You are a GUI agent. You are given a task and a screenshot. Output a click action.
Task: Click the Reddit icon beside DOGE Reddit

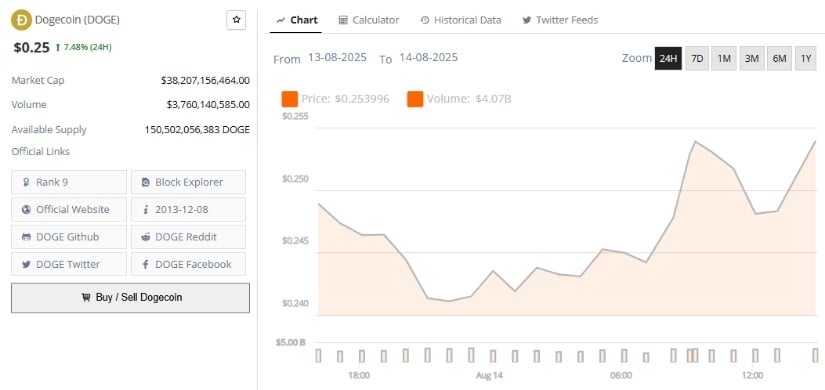pos(146,237)
